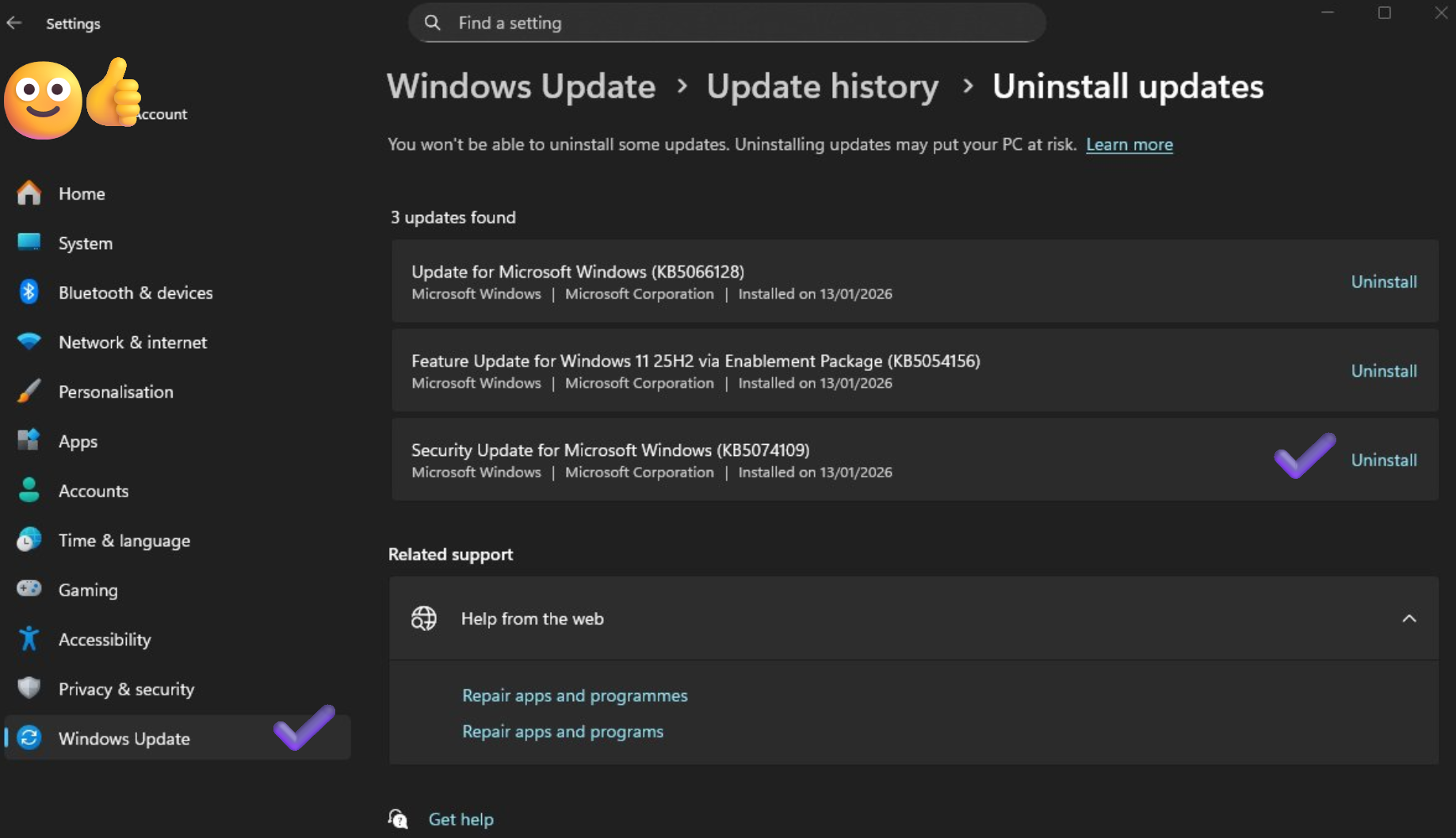The width and height of the screenshot is (1456, 838).
Task: Collapse the Help from the web section
Action: pyautogui.click(x=1408, y=618)
